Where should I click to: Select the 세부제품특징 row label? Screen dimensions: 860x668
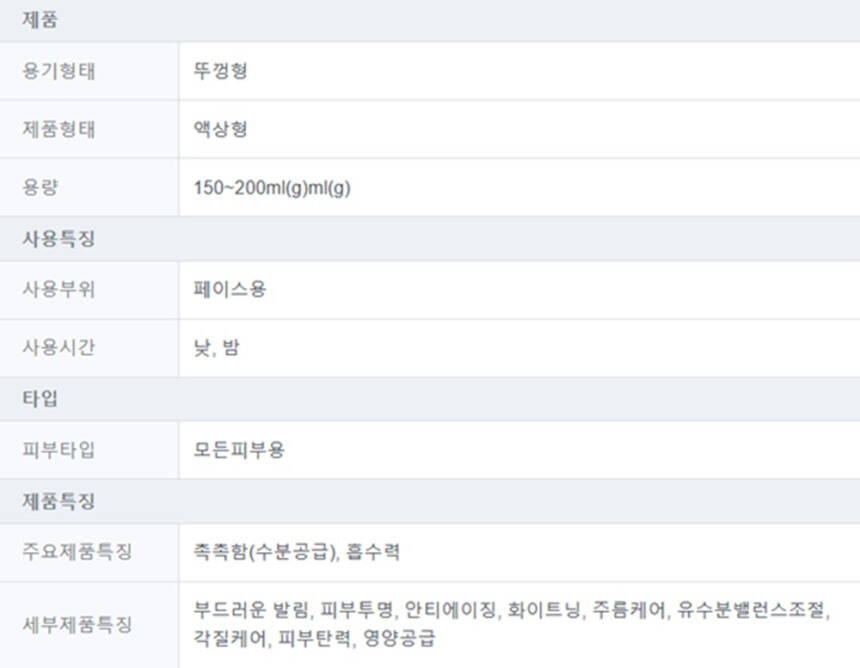pyautogui.click(x=77, y=624)
